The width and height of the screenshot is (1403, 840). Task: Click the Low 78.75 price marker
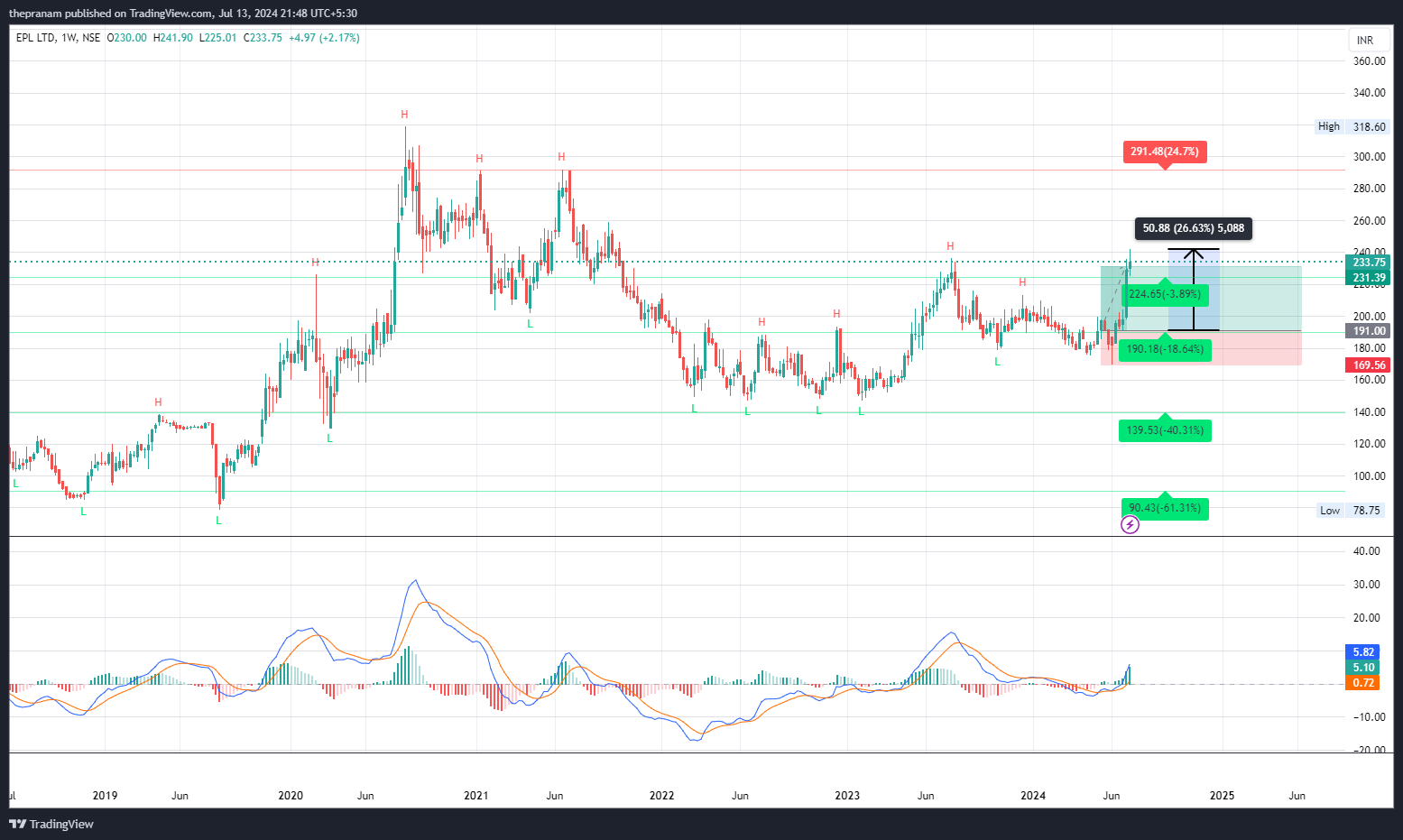click(x=1351, y=511)
